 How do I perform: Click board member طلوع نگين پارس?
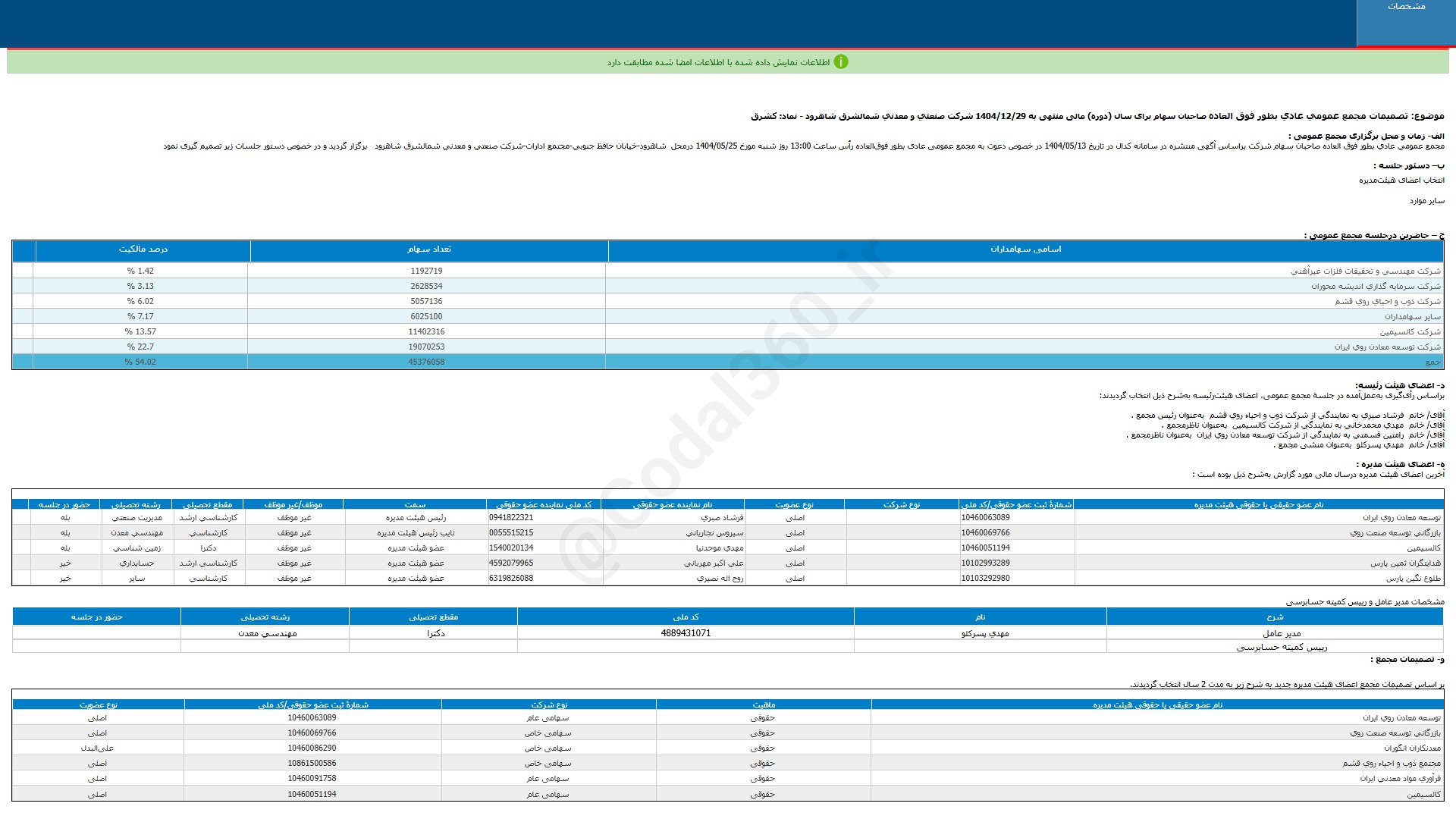point(1414,578)
